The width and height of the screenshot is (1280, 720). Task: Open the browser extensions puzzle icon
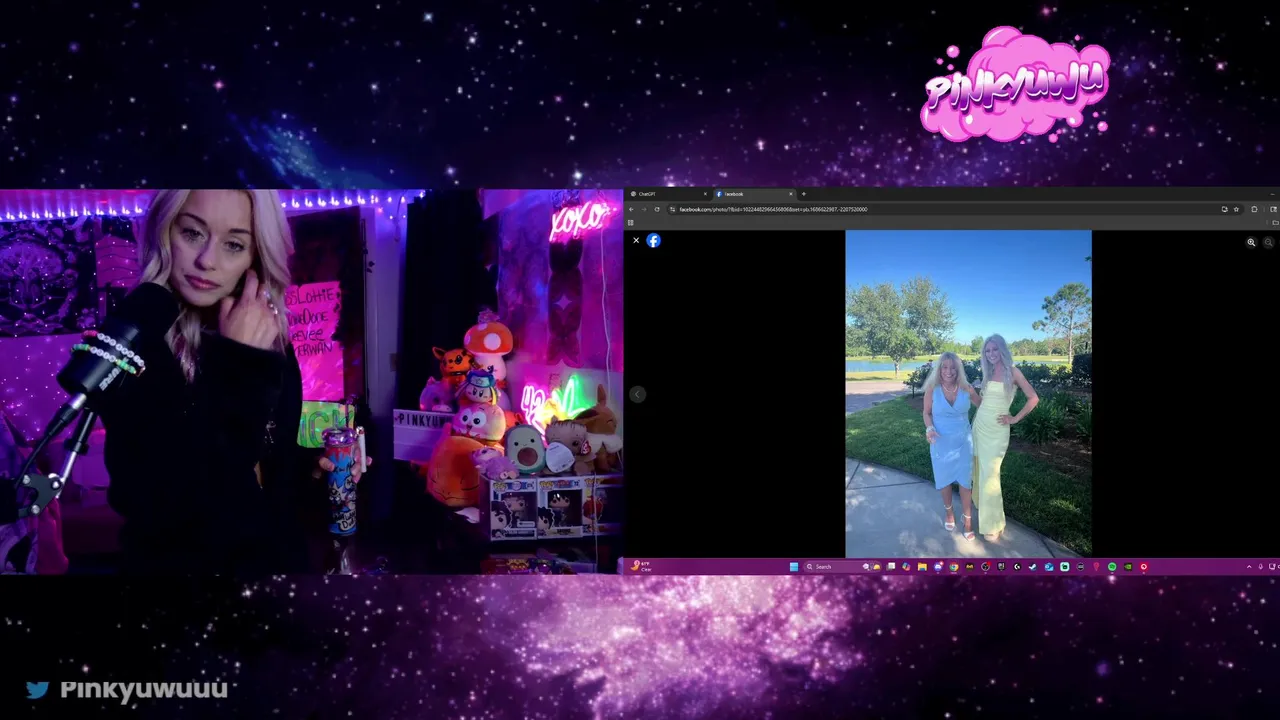tap(1255, 209)
